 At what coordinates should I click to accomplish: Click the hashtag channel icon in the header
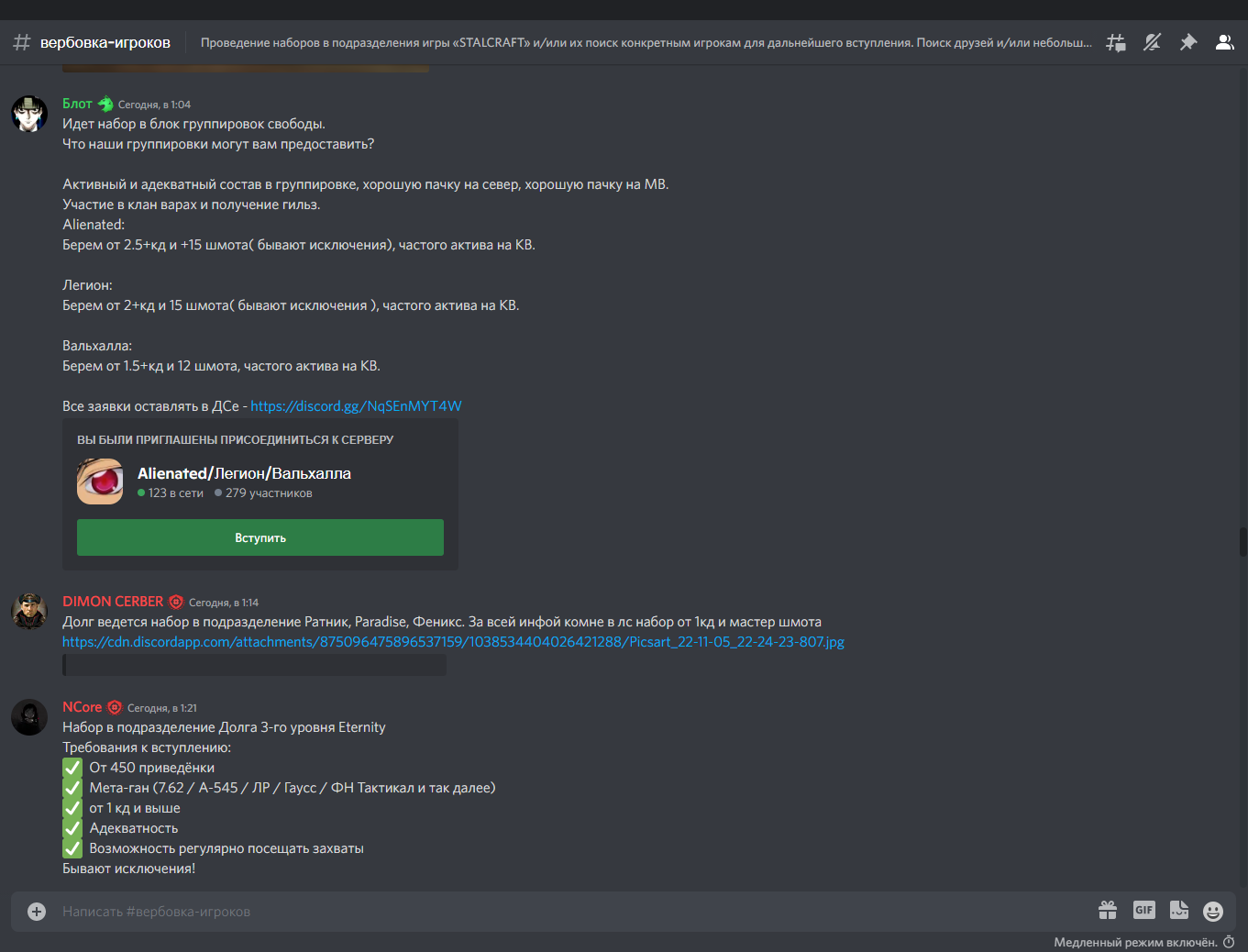22,42
